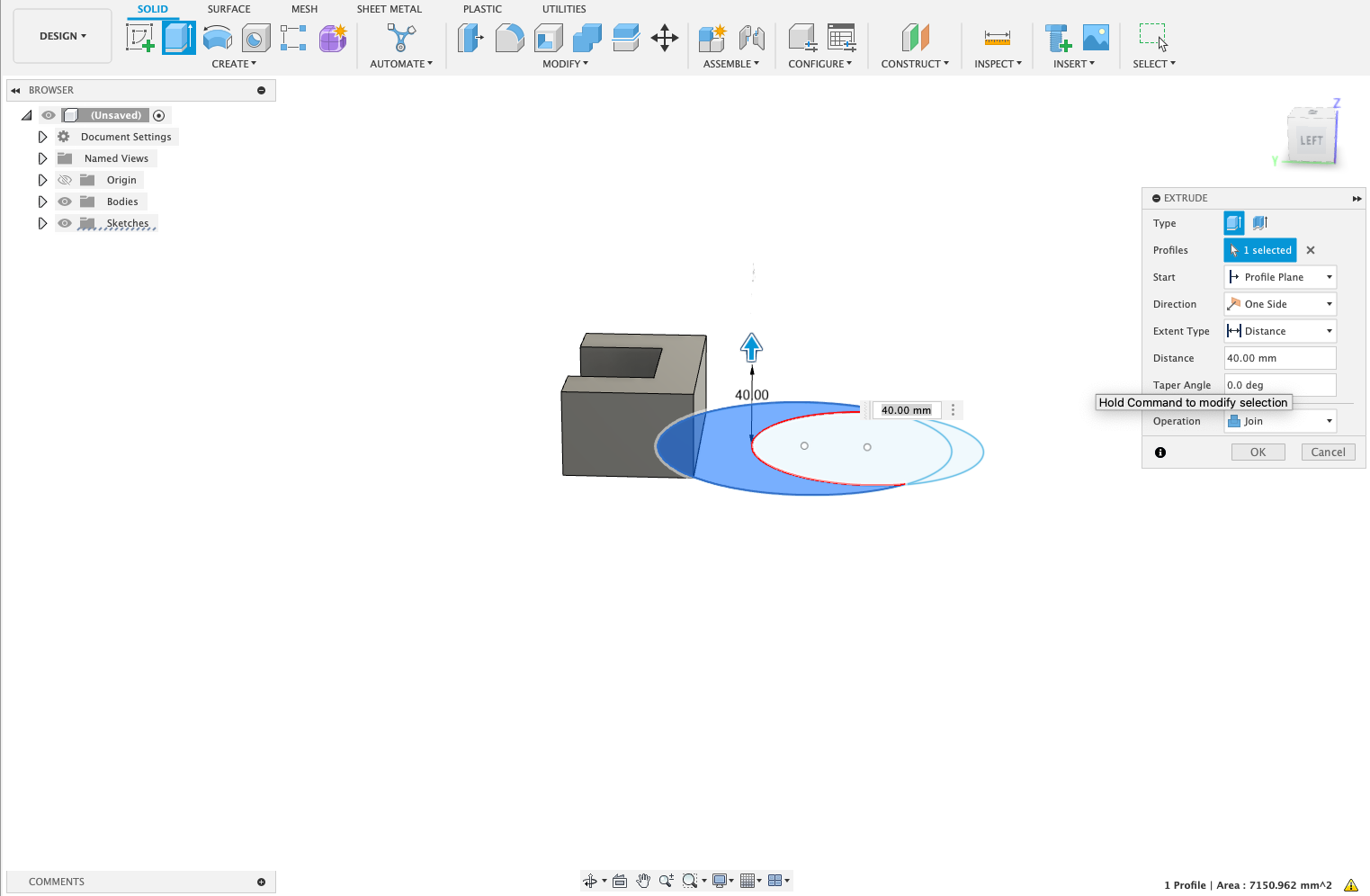Screen dimensions: 1370x896
Task: Select the Shell tool
Action: (548, 38)
